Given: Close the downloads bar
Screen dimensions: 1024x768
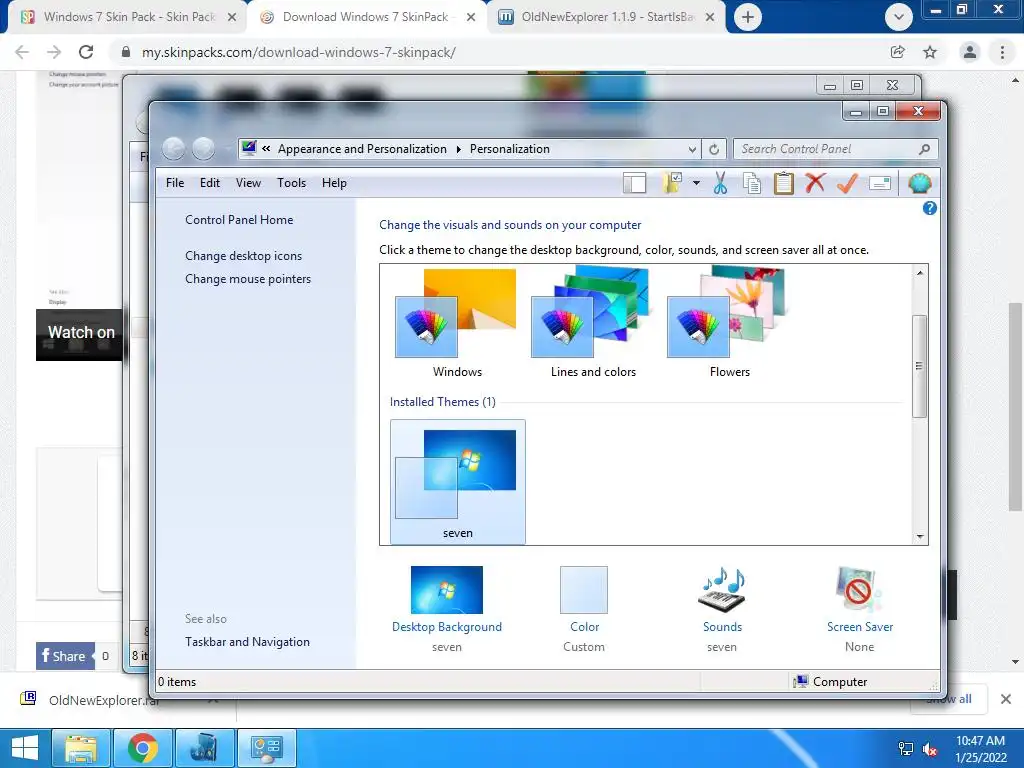Looking at the screenshot, I should point(1006,699).
